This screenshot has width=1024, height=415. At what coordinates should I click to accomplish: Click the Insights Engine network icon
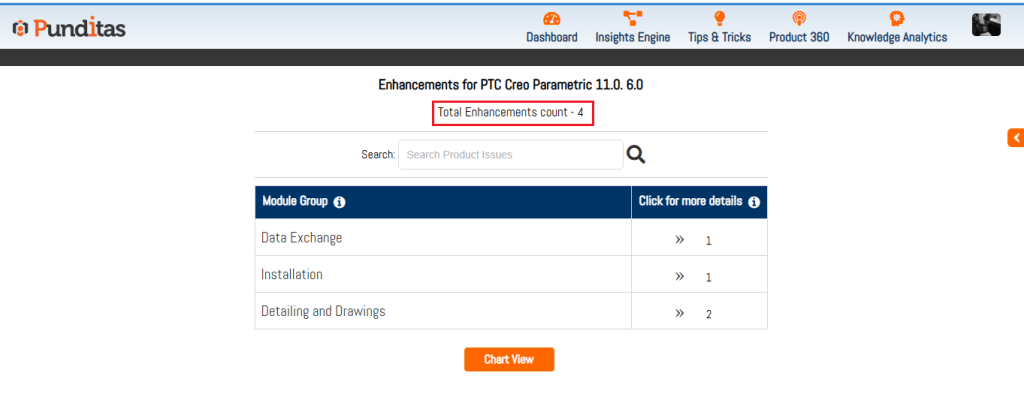click(x=632, y=19)
